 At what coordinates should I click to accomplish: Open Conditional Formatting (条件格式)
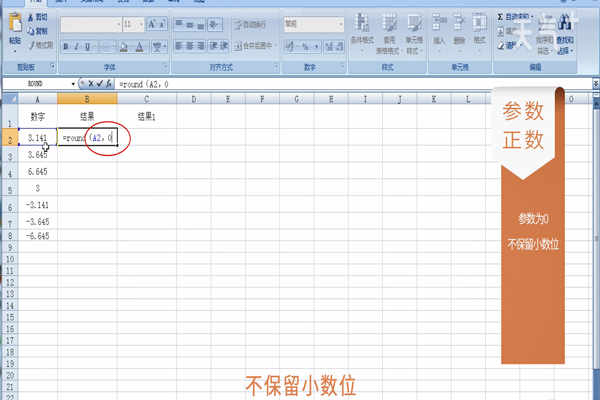tap(362, 33)
